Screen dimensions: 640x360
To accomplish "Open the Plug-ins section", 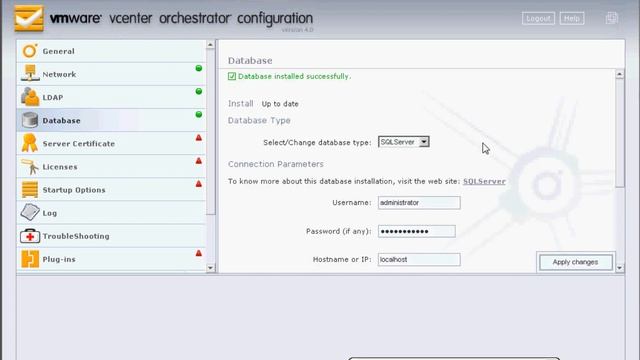I will [x=111, y=259].
